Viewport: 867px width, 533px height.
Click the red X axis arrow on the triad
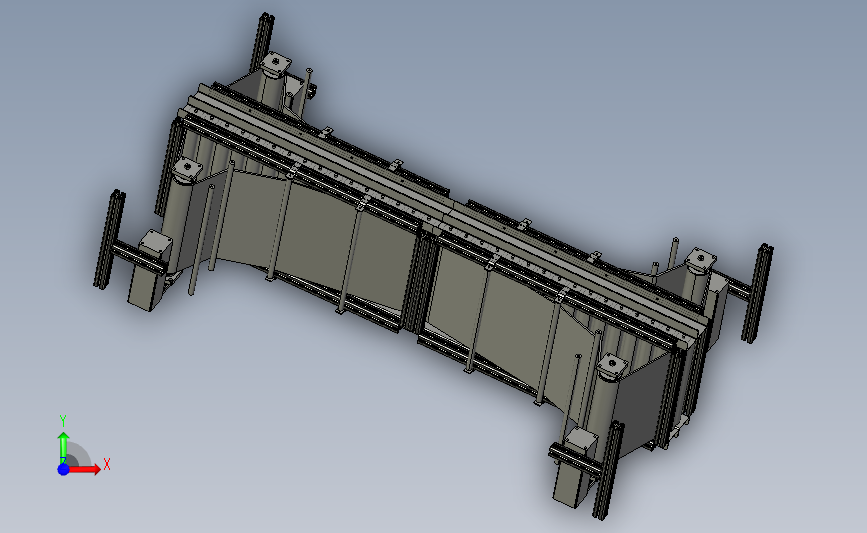click(x=84, y=469)
